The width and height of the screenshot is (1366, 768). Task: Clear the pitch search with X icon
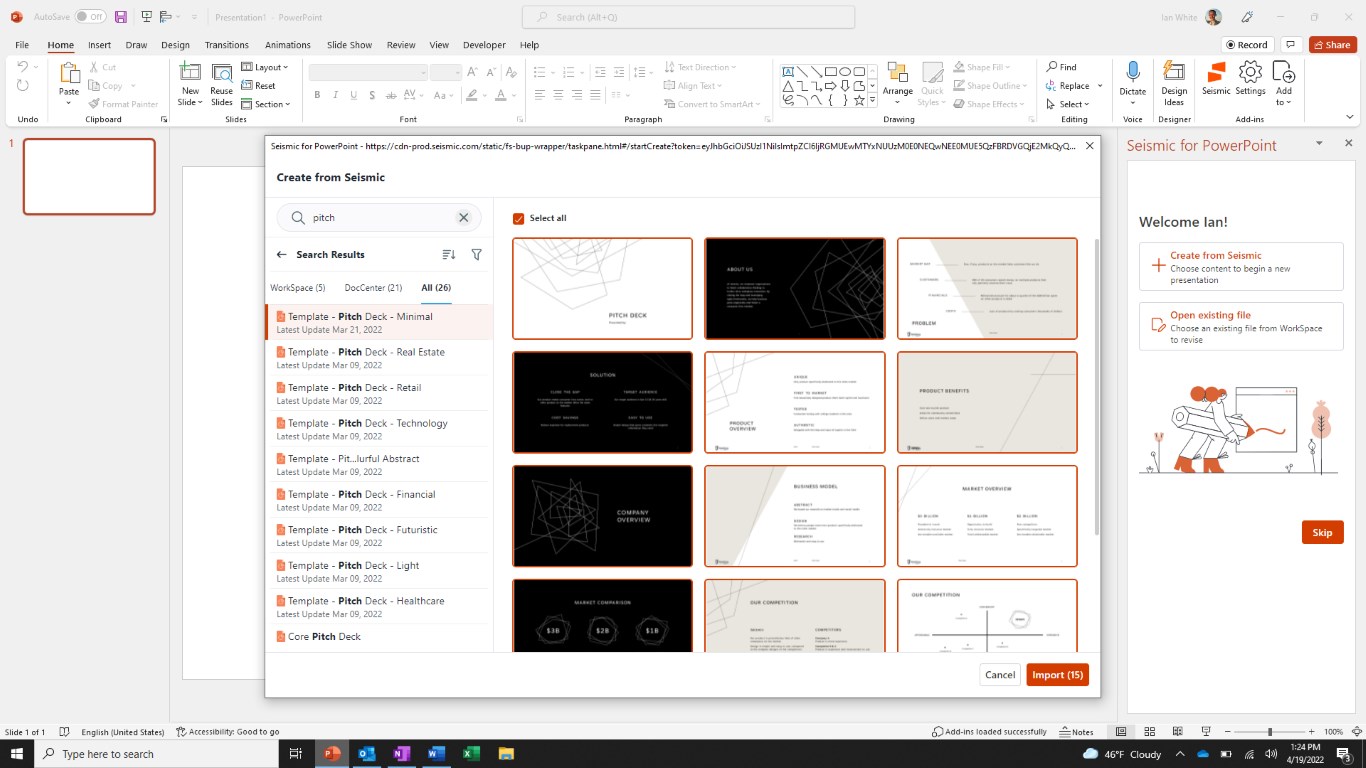(x=464, y=218)
